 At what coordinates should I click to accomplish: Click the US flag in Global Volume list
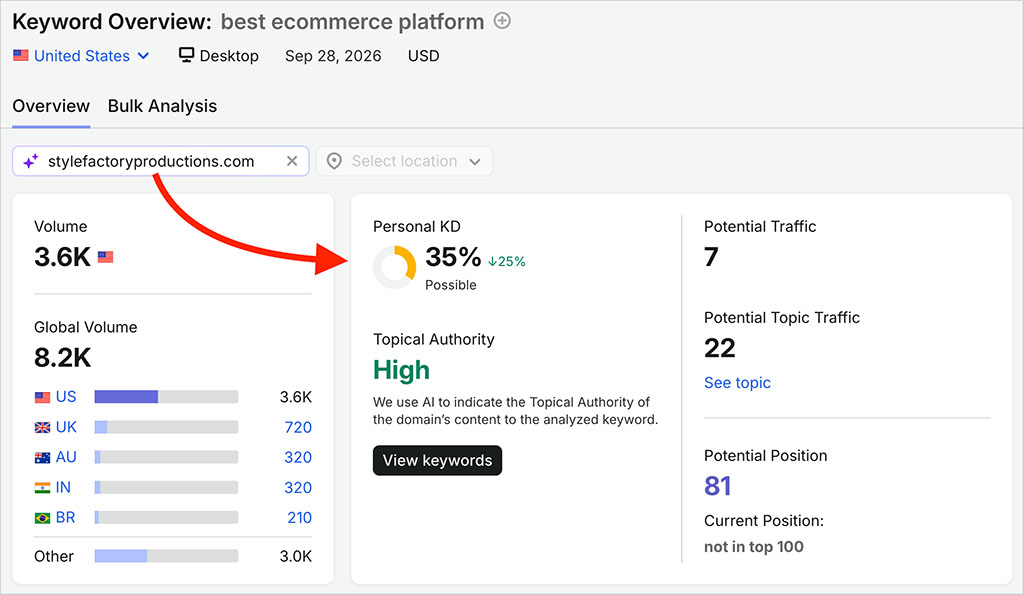point(42,397)
